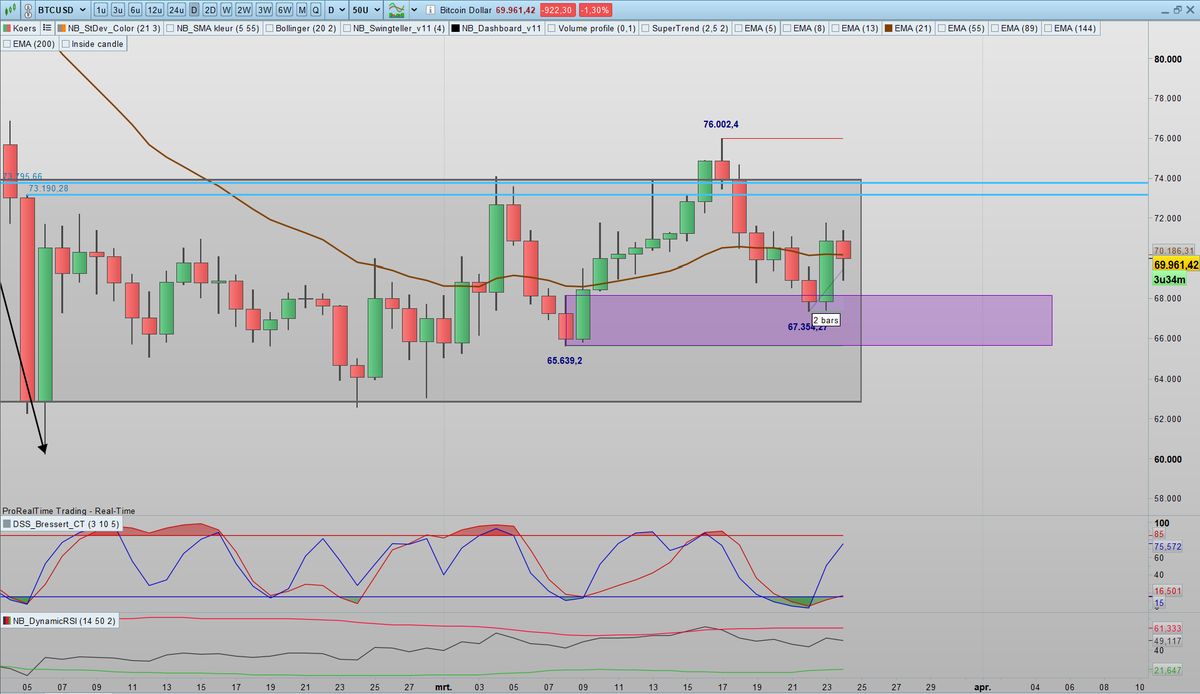Open the chart style graph icon on toolbar
This screenshot has width=1200, height=694.
click(396, 10)
